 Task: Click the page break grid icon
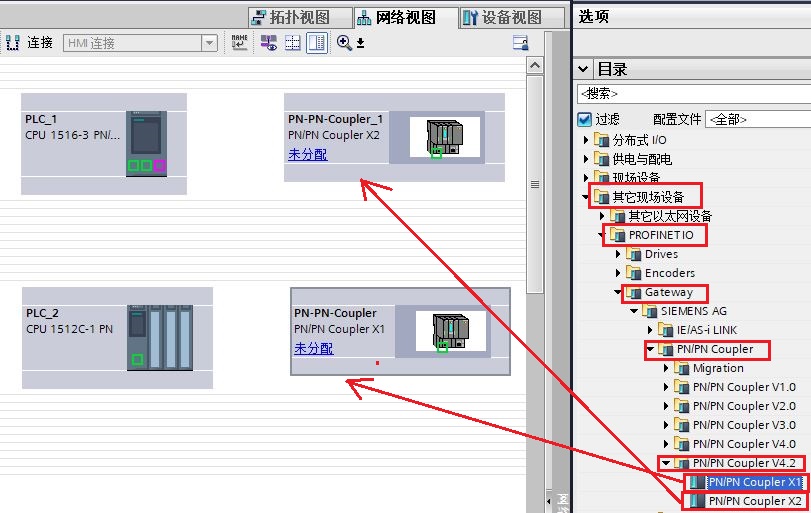[293, 42]
